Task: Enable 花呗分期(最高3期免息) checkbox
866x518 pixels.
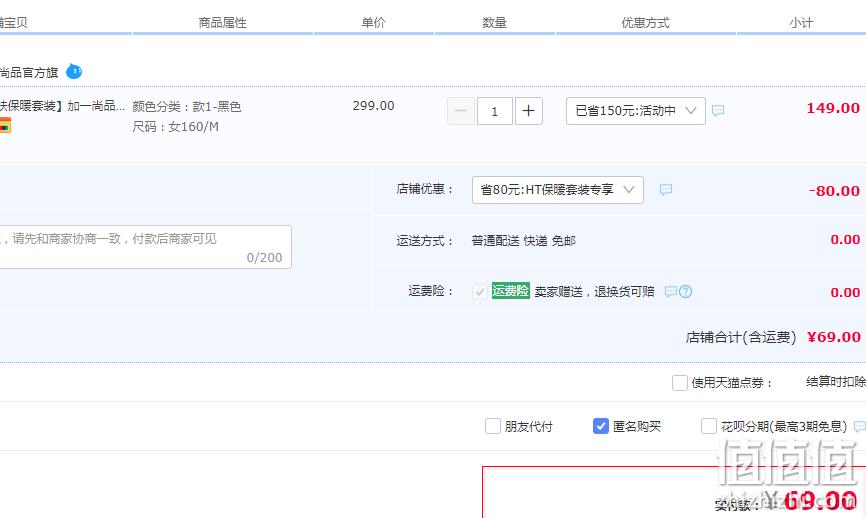Action: pyautogui.click(x=709, y=426)
